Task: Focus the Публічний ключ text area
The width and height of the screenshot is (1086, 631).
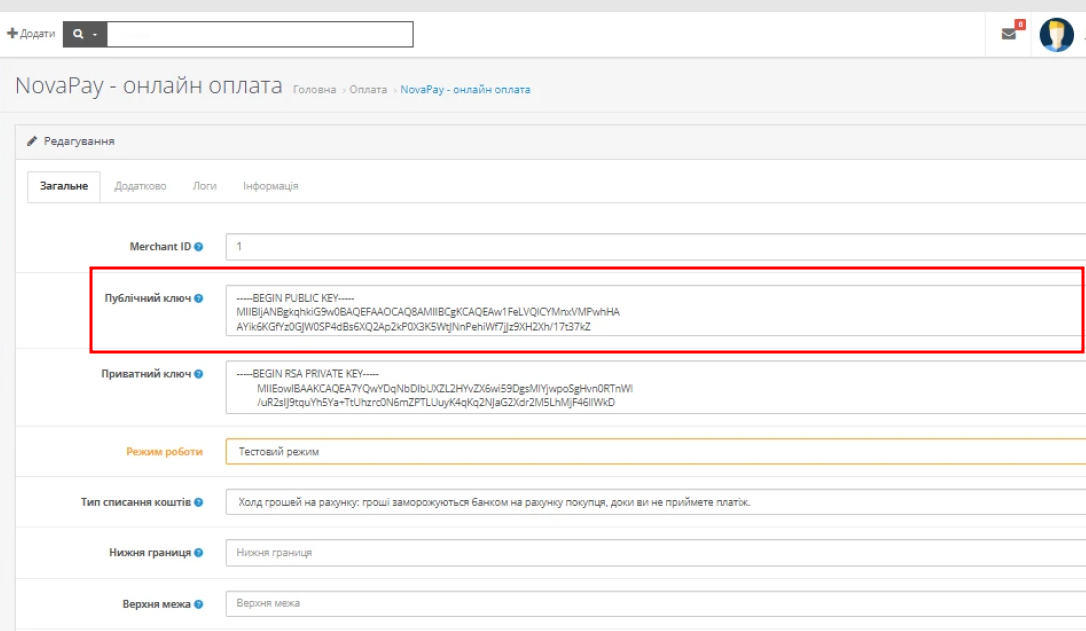Action: (x=655, y=311)
